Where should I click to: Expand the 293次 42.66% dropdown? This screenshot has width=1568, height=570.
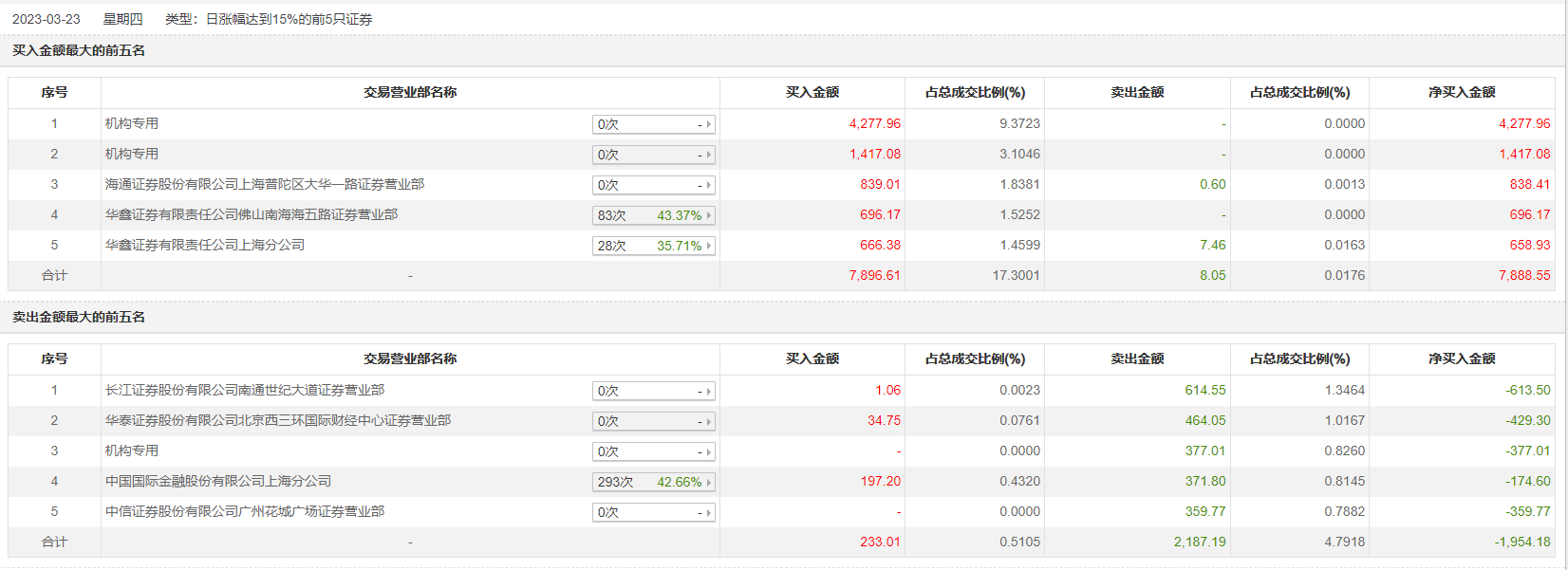pos(653,482)
